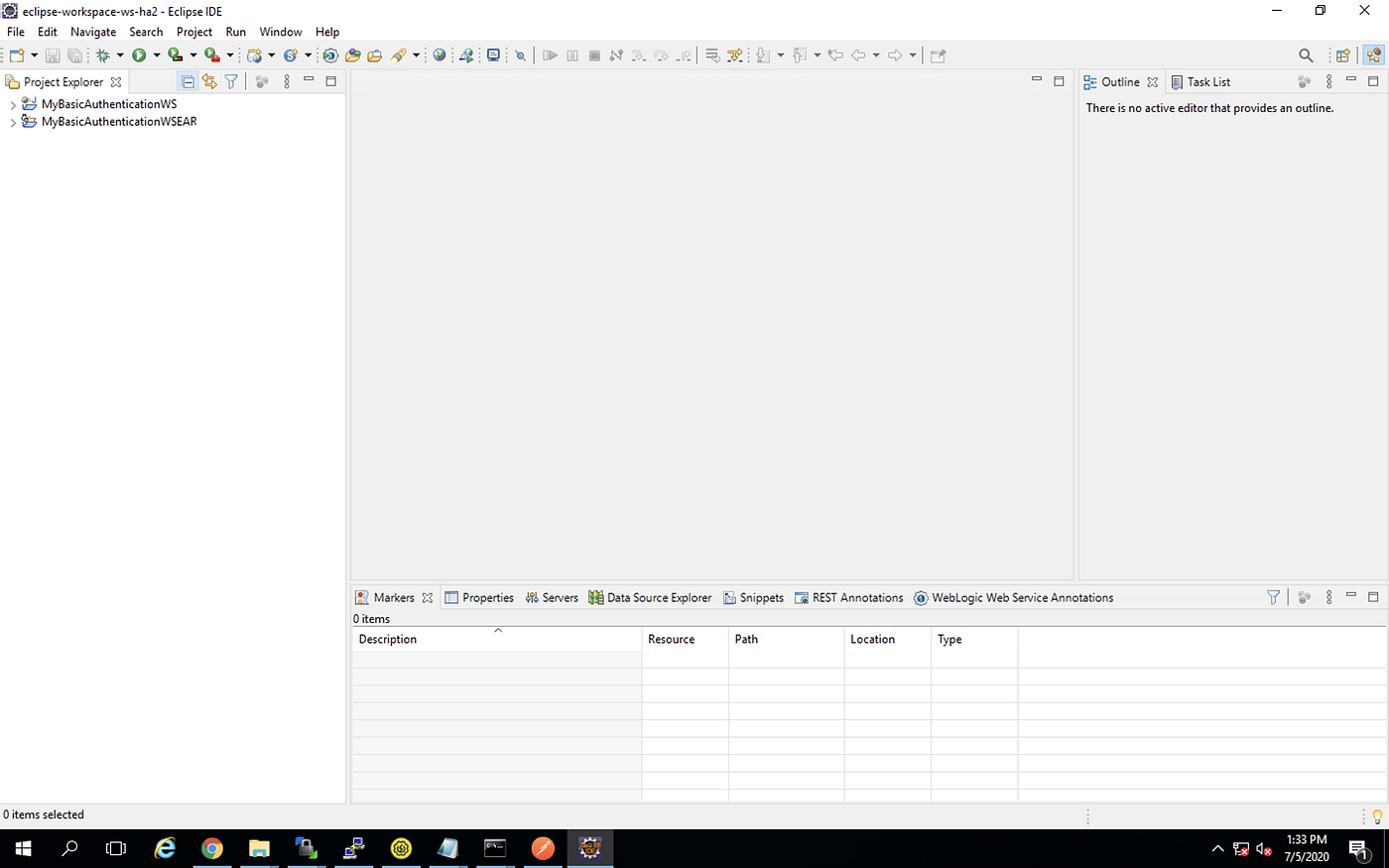Open WebLogic Web Service Annotations tab
Screen dimensions: 1389x868
tap(1013, 598)
